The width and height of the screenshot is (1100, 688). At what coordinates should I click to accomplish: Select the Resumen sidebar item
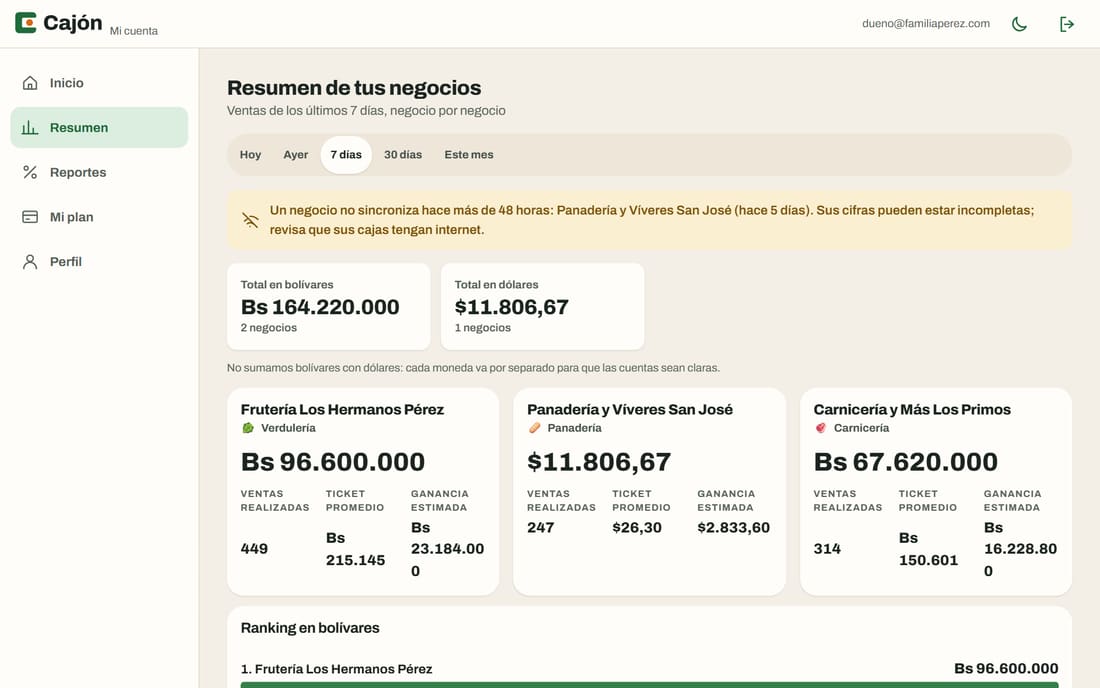[99, 128]
